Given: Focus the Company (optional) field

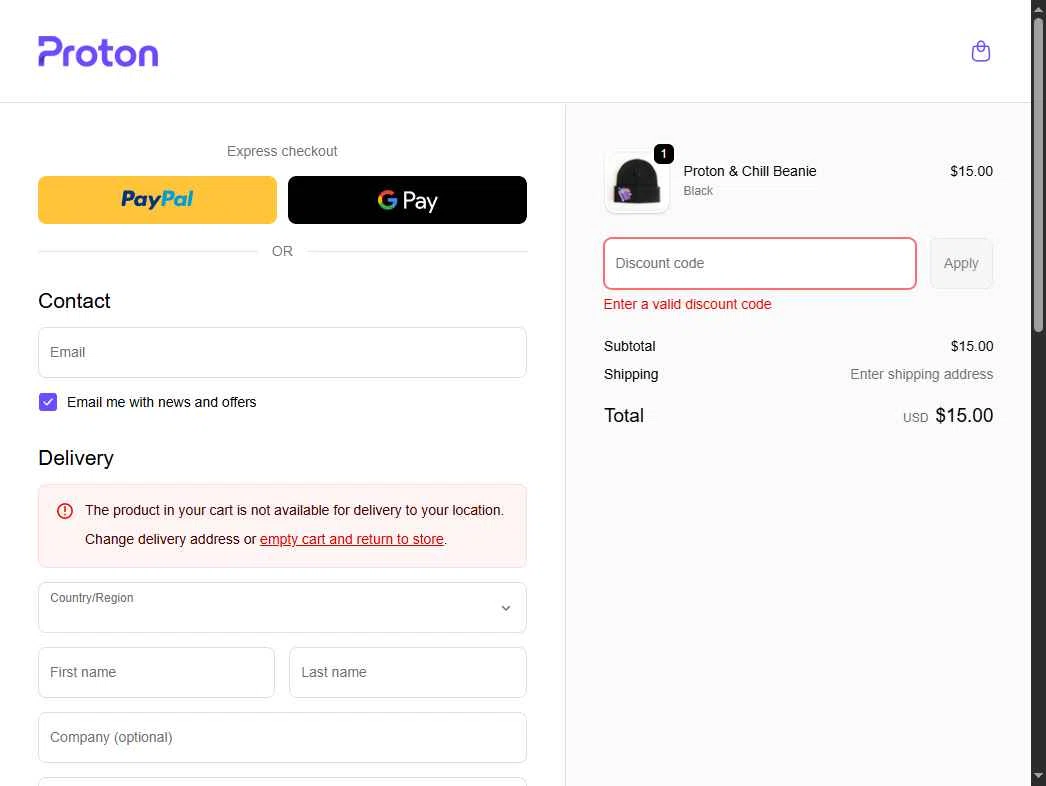Looking at the screenshot, I should (282, 737).
